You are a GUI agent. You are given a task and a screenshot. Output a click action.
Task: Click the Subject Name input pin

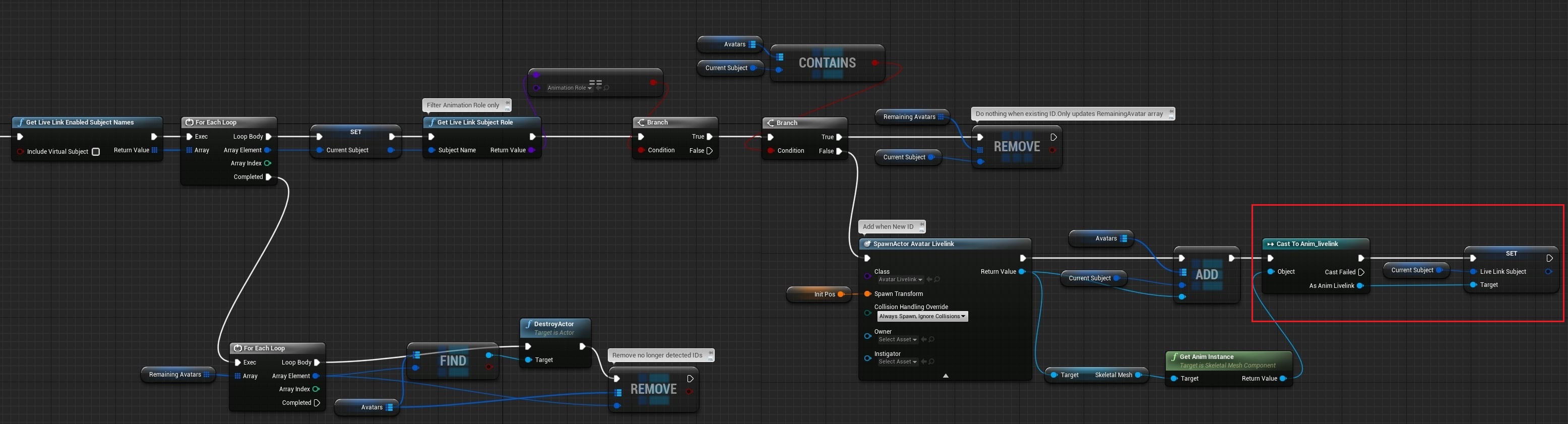(431, 150)
